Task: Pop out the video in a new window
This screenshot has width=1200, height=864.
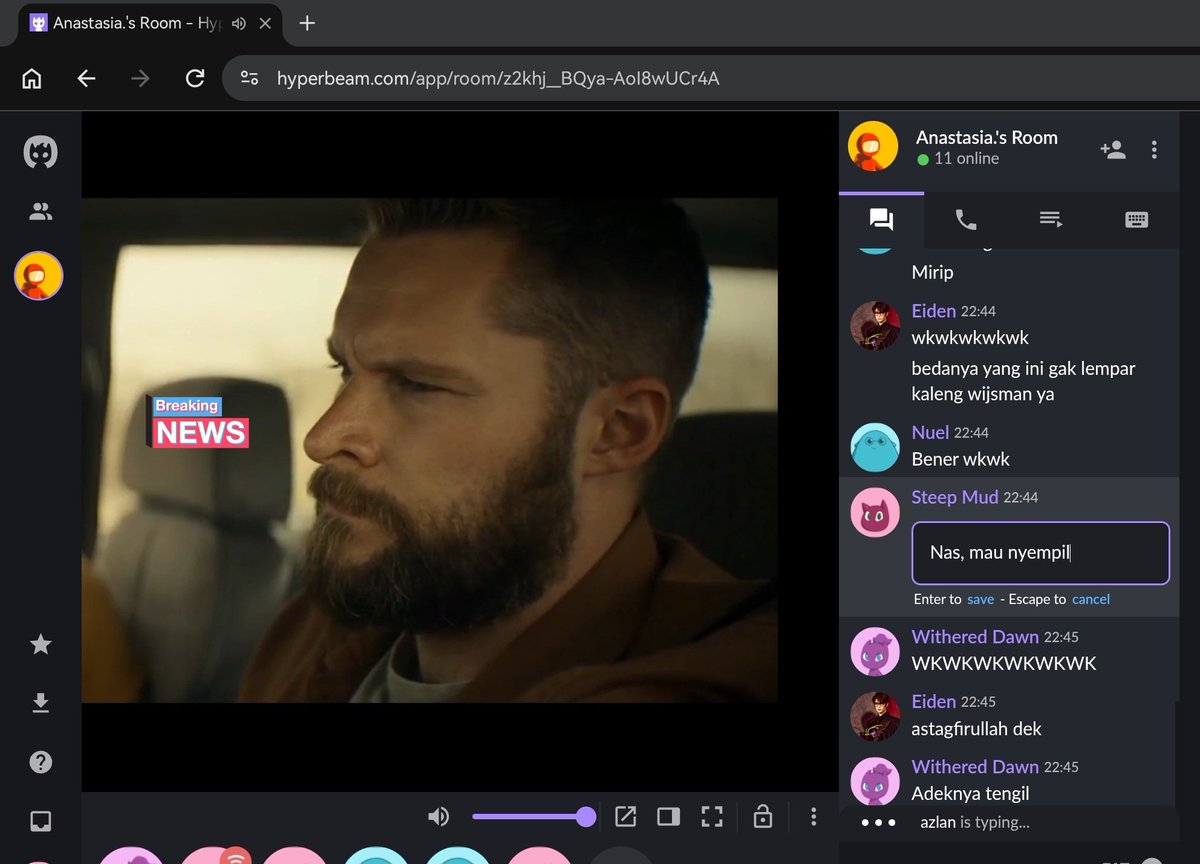Action: click(x=625, y=817)
